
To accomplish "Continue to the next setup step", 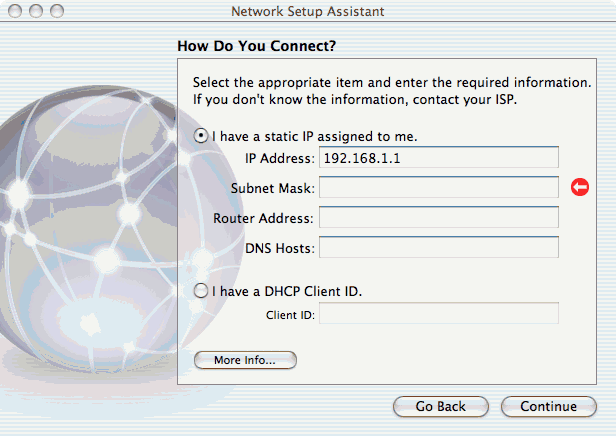I will coord(549,407).
